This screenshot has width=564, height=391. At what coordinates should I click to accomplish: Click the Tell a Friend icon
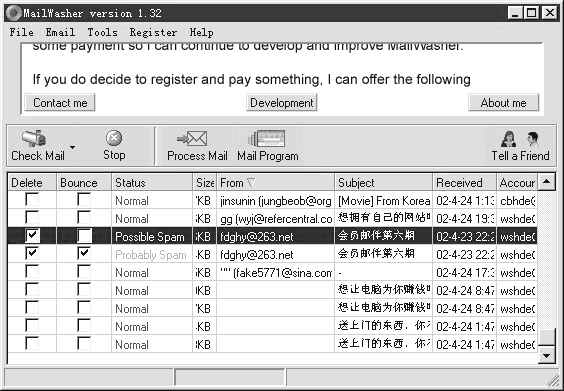(x=520, y=139)
